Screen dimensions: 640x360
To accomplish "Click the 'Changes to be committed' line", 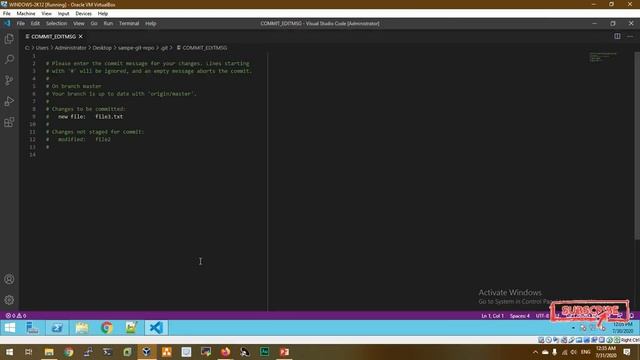I will 86,109.
